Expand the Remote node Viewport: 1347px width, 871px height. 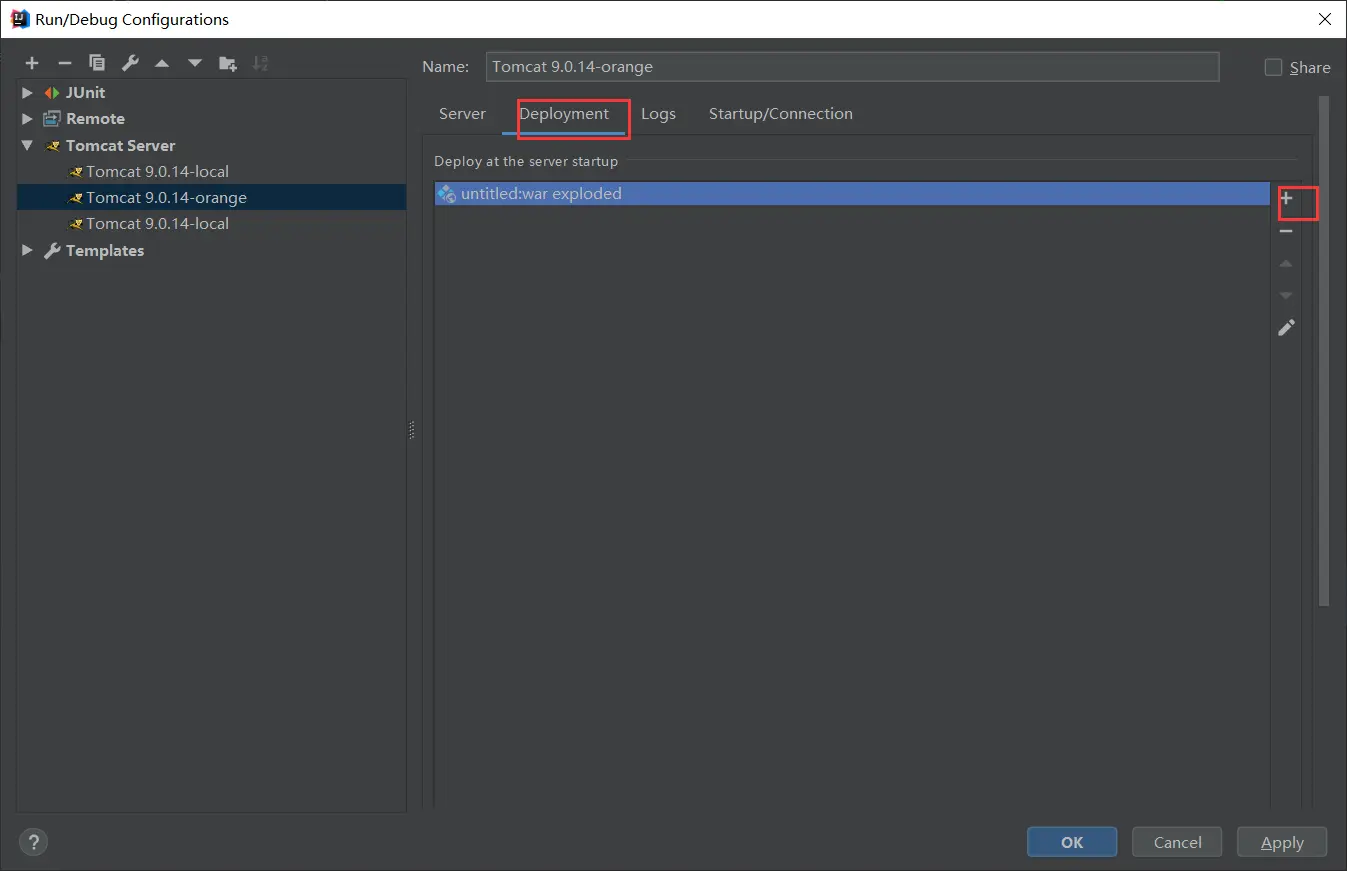click(27, 118)
